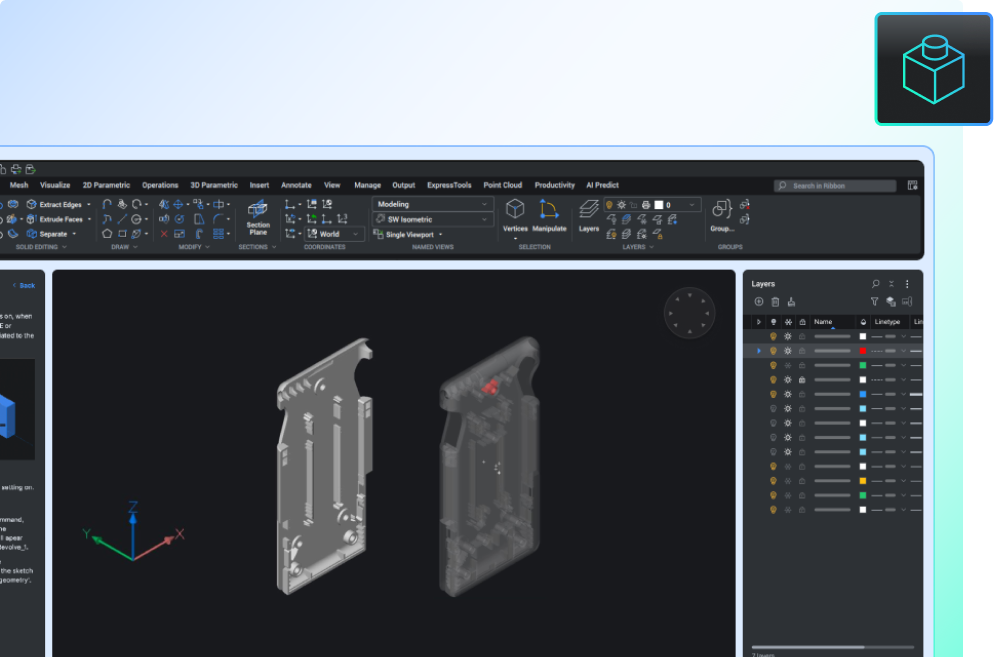
Task: Lock the fourth layer in the Layers list
Action: (803, 379)
